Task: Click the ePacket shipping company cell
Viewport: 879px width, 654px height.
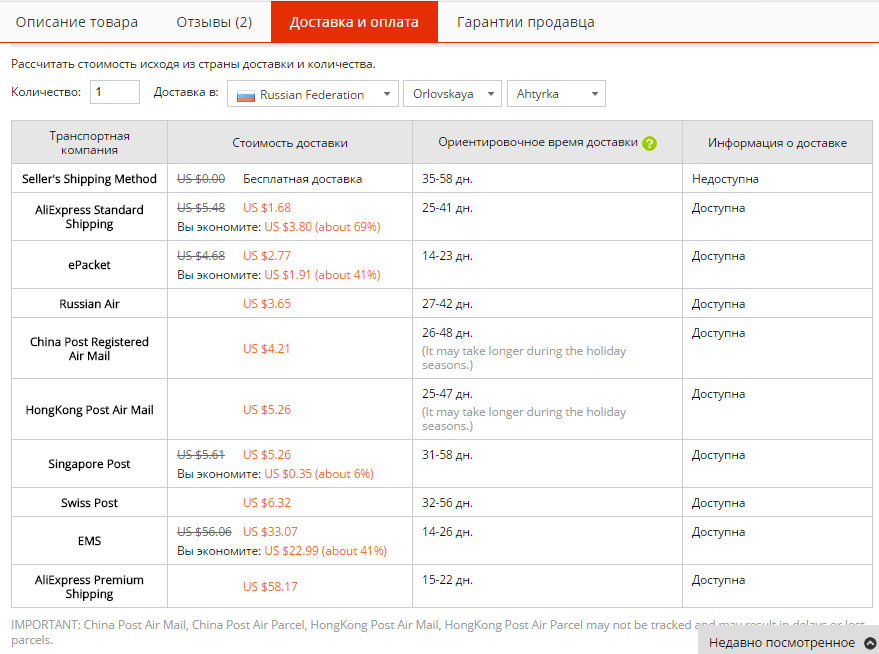Action: pos(89,265)
